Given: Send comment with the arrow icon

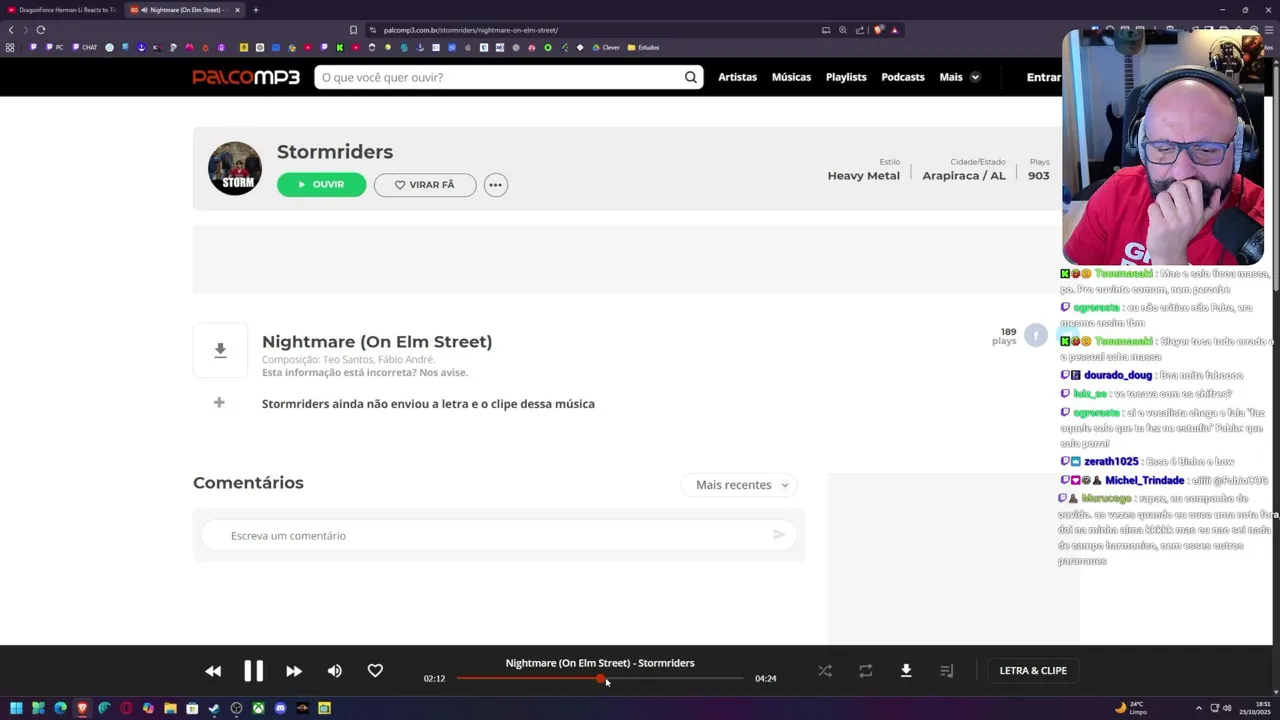Looking at the screenshot, I should 779,535.
